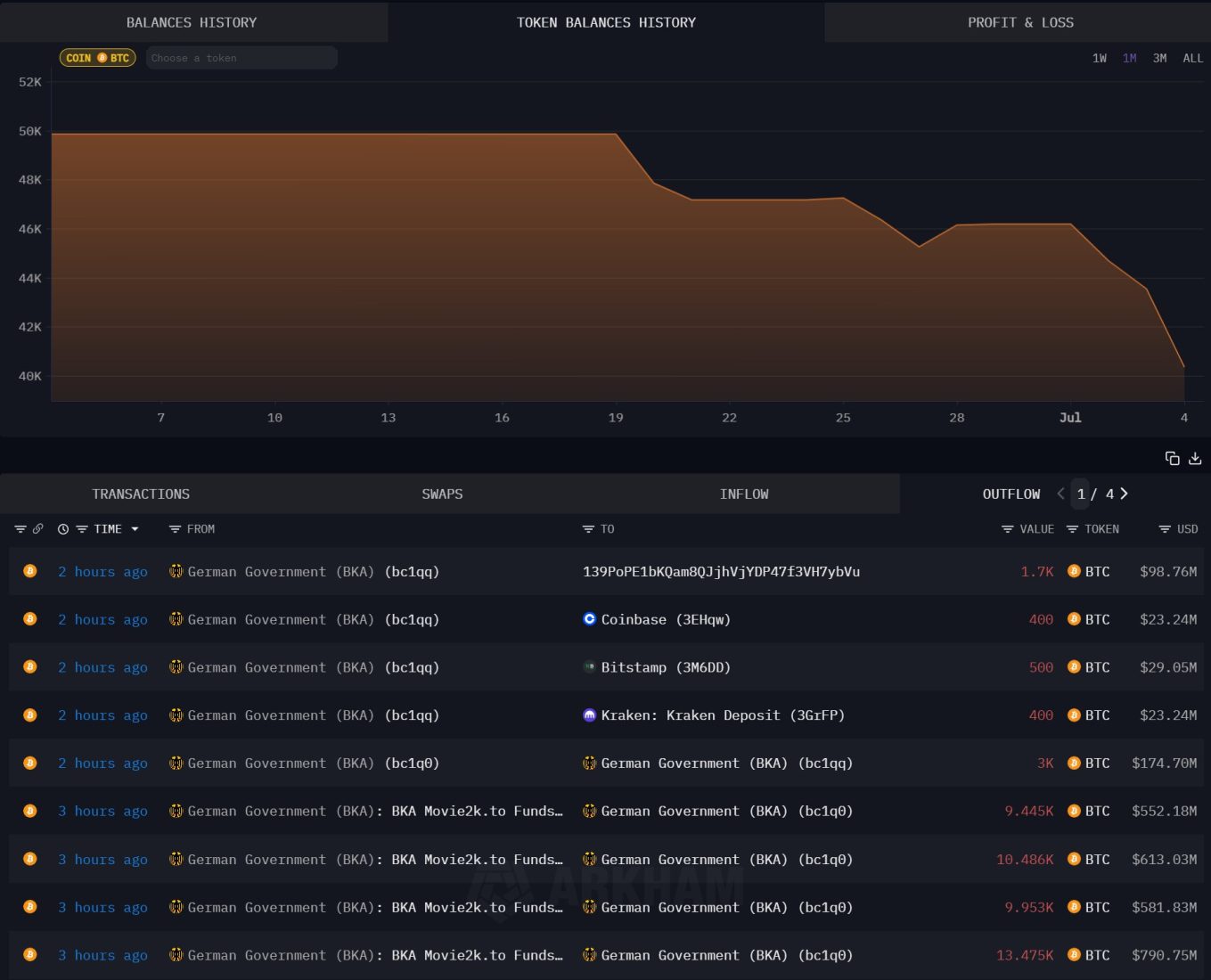This screenshot has width=1211, height=980.
Task: Click the copy icon above the table
Action: tap(1172, 458)
